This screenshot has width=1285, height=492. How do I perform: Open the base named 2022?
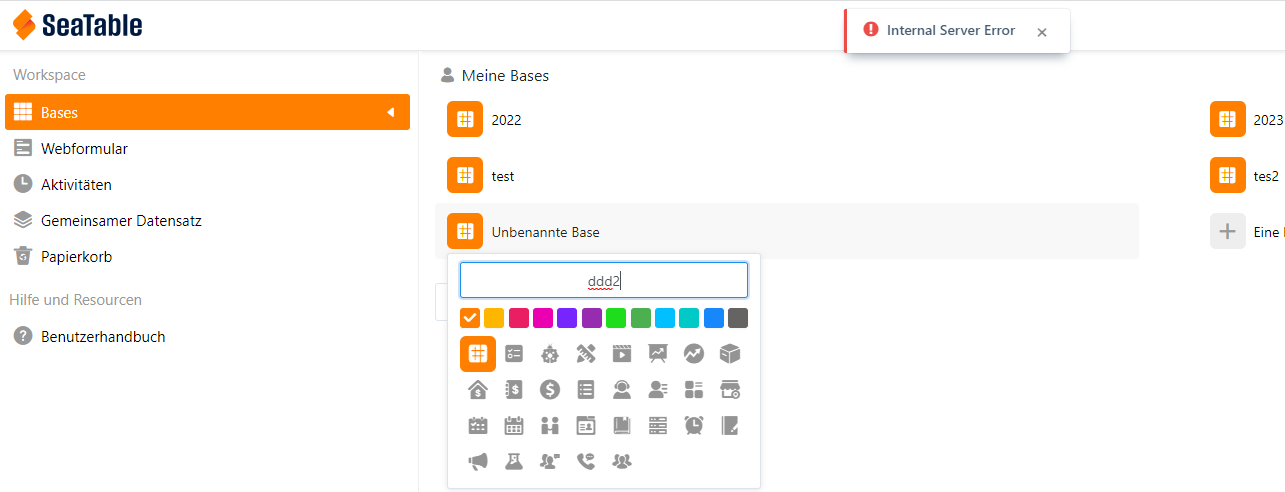point(506,120)
